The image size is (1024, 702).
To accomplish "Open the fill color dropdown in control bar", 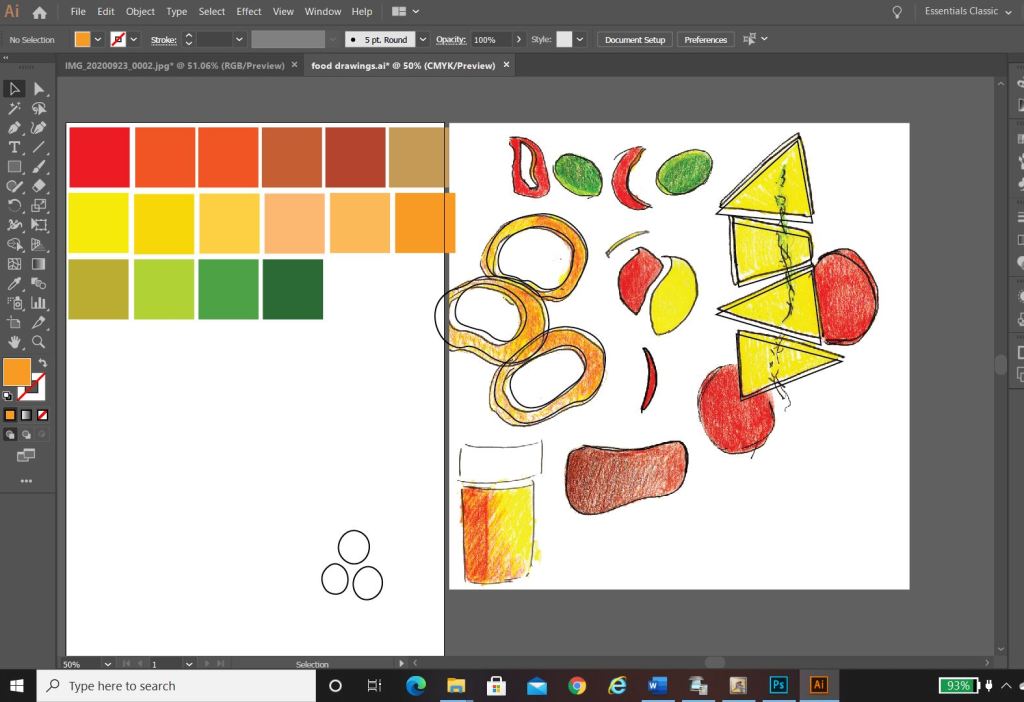I will pyautogui.click(x=98, y=39).
